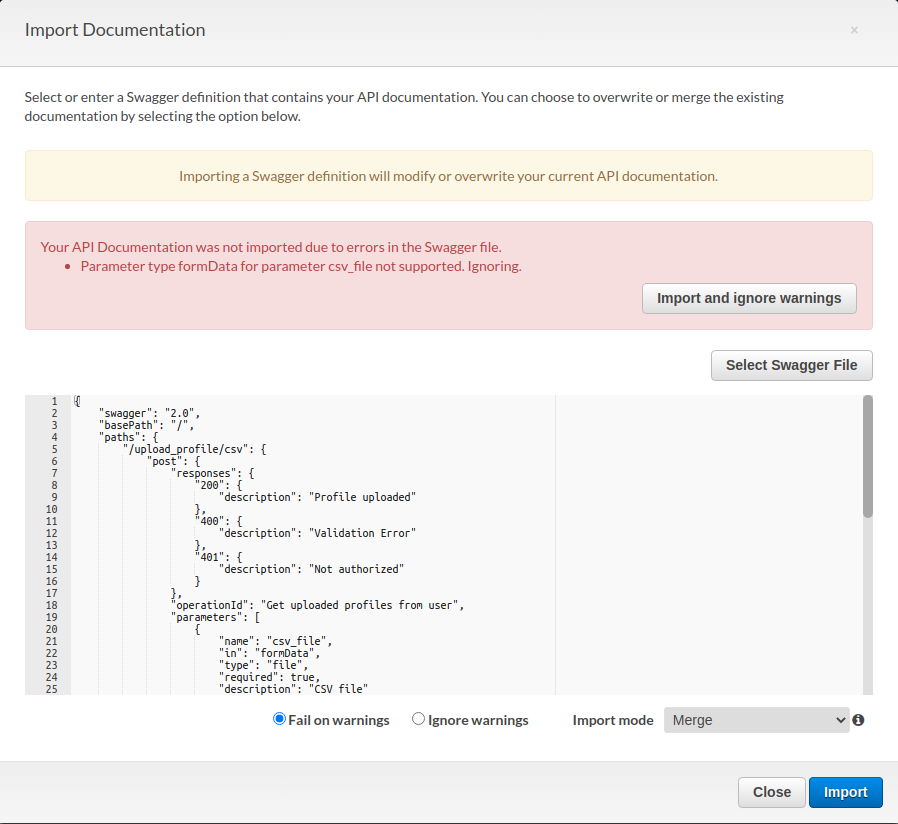Click the "Profile uploaded" description text

(363, 497)
